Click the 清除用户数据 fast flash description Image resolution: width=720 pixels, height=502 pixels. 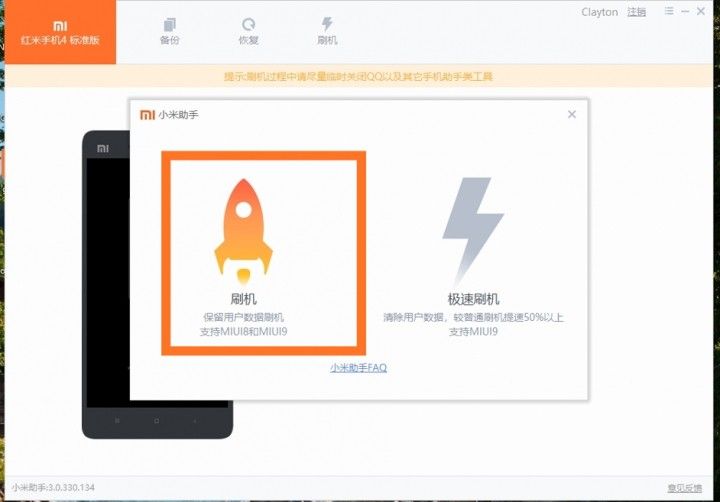point(473,317)
